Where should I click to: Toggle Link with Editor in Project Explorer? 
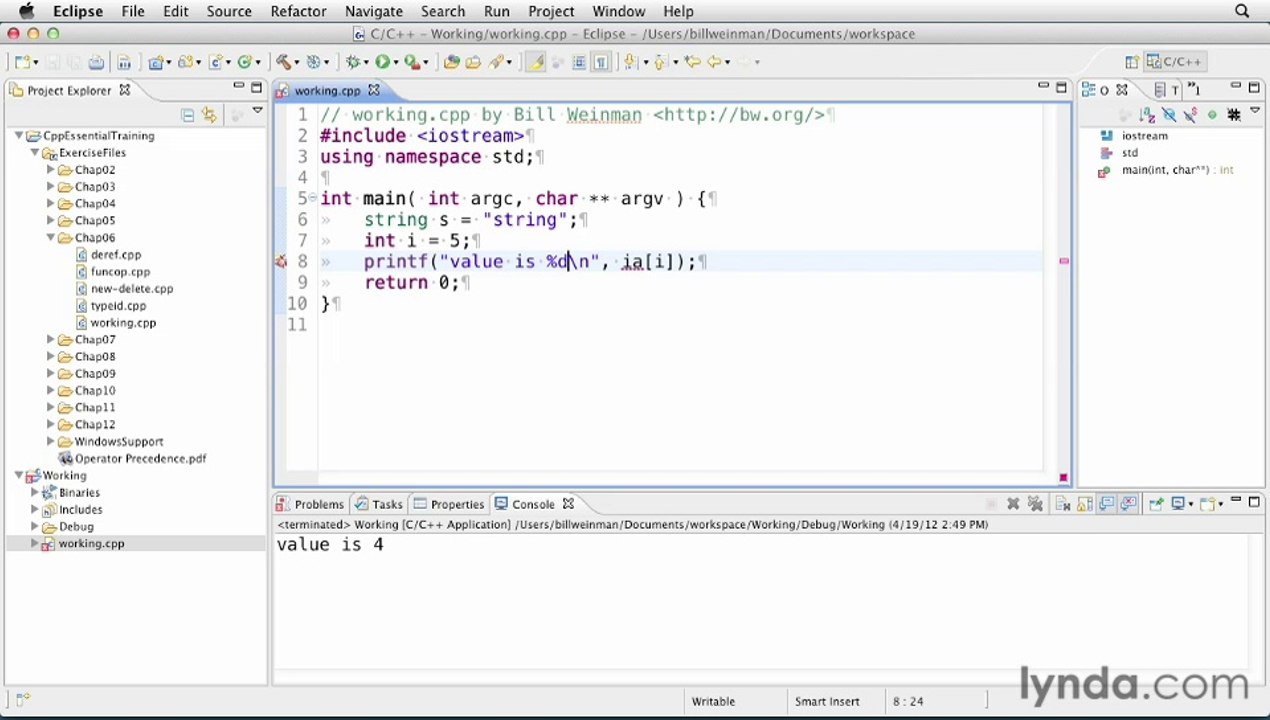click(x=208, y=115)
